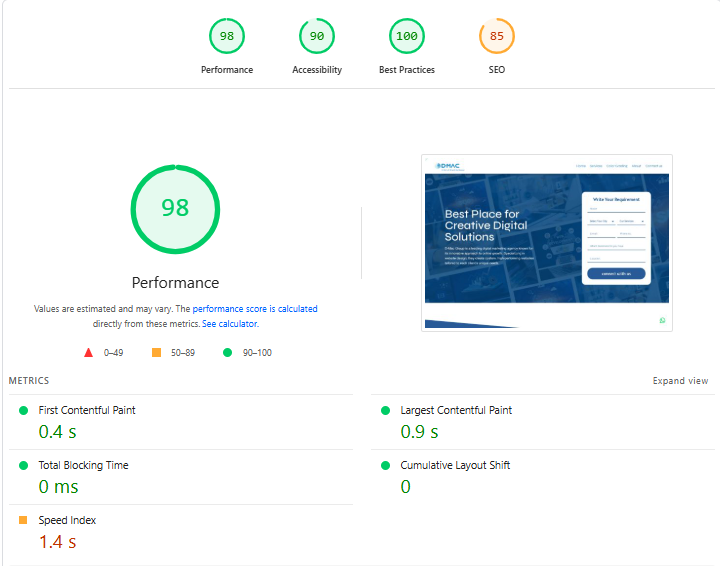This screenshot has width=720, height=566.
Task: Expand the metrics using Expand view
Action: click(x=680, y=381)
